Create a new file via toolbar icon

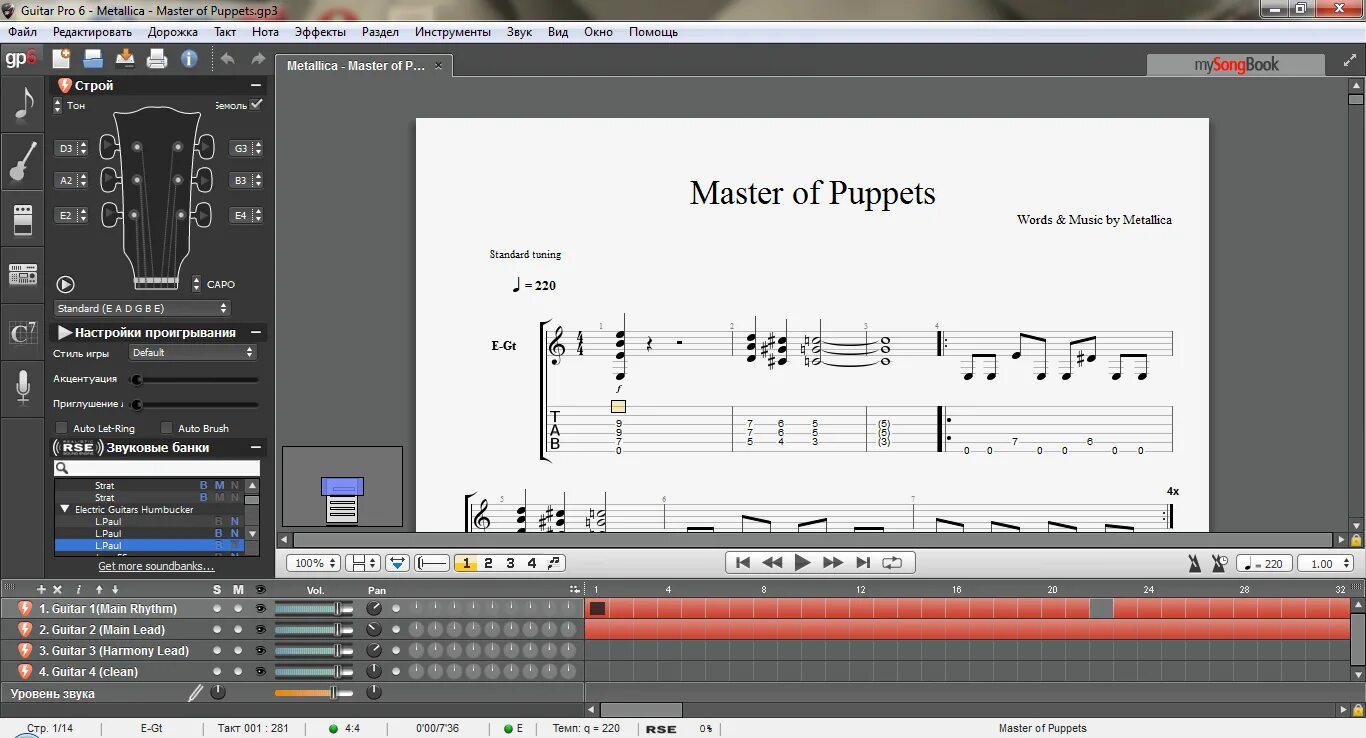point(62,58)
